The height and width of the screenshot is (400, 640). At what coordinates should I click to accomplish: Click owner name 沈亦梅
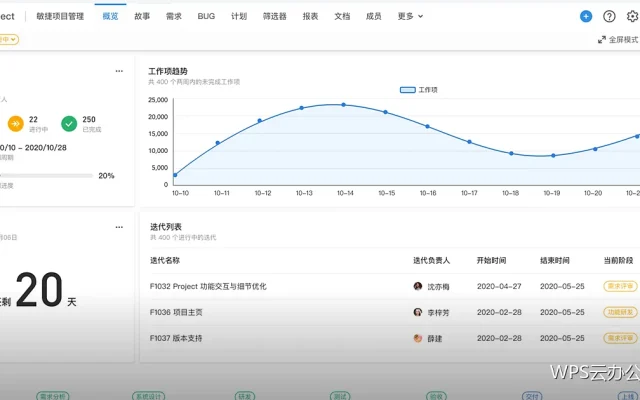pyautogui.click(x=438, y=287)
